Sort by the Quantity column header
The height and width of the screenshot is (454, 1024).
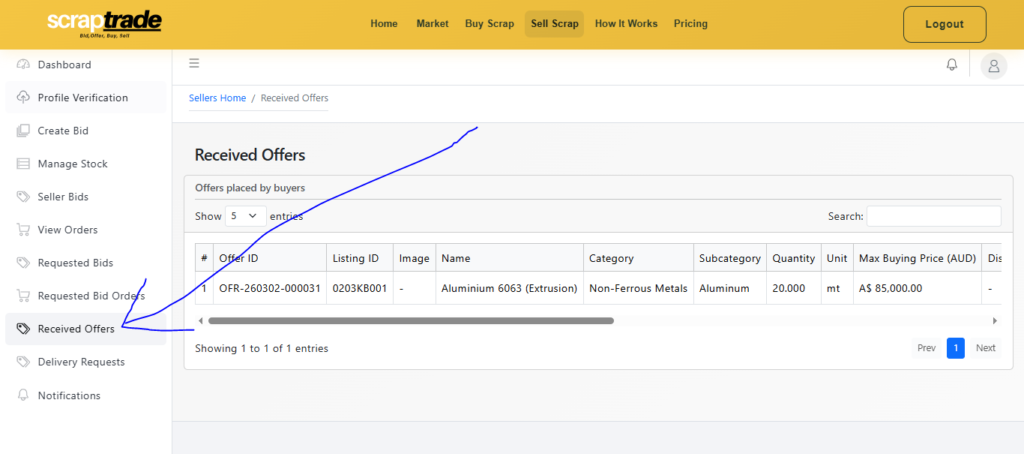[x=793, y=258]
